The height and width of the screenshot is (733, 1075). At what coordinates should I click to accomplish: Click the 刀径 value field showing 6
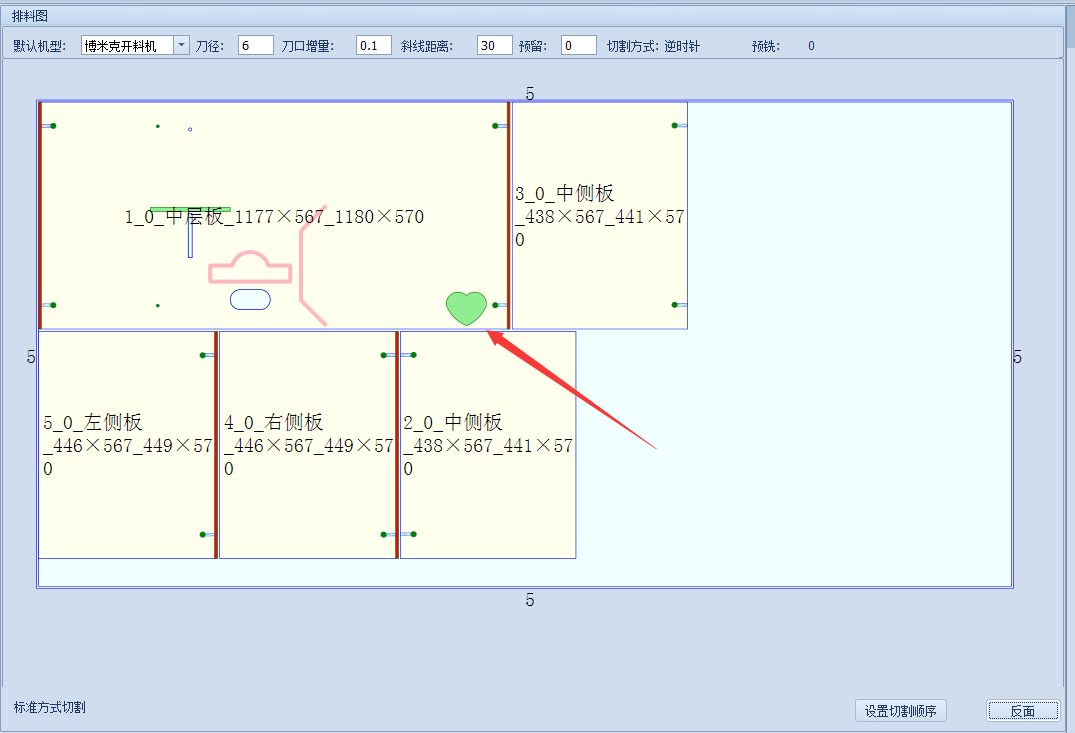tap(255, 44)
